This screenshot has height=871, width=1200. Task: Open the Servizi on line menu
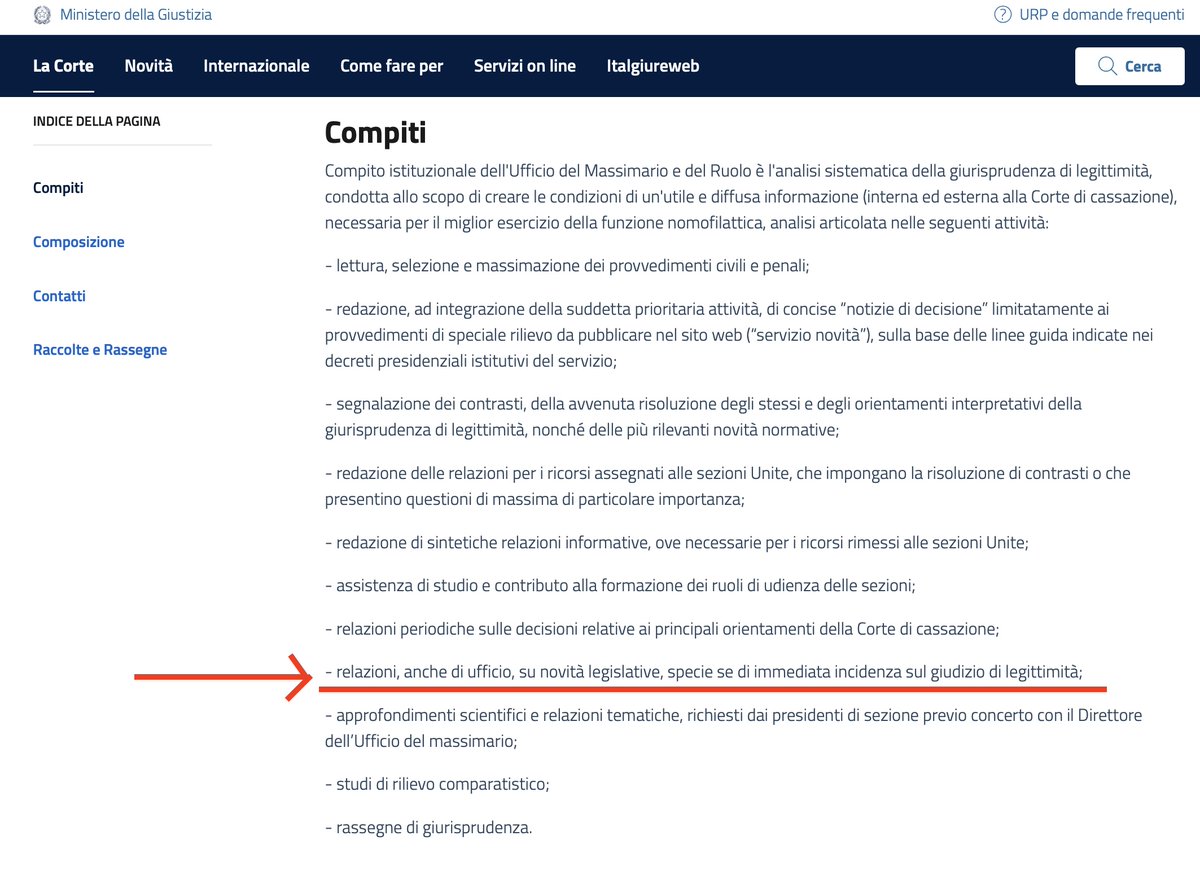click(525, 66)
